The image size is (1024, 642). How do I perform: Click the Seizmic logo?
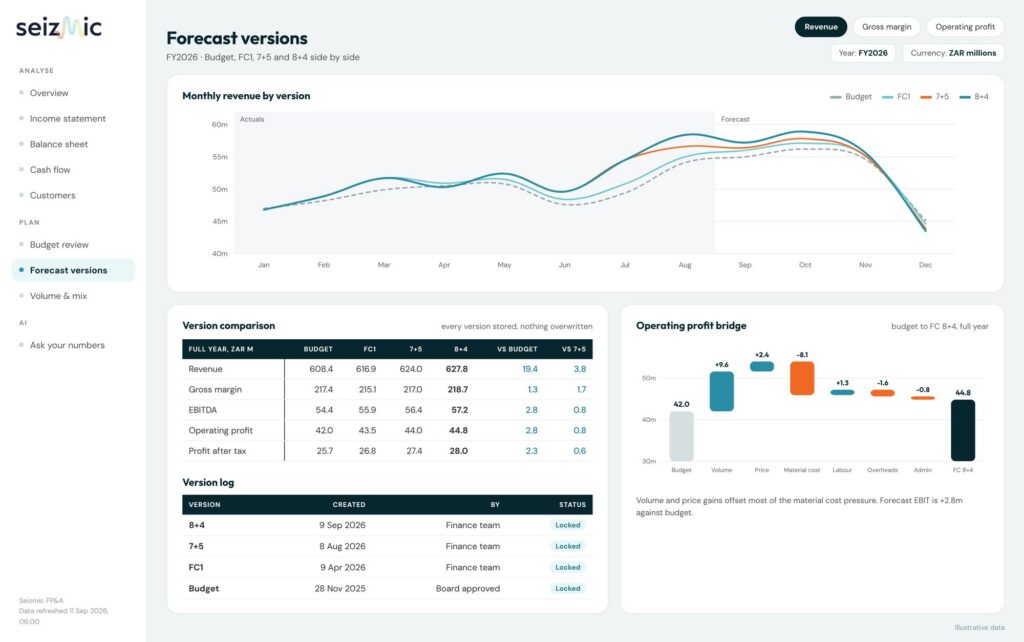(59, 27)
